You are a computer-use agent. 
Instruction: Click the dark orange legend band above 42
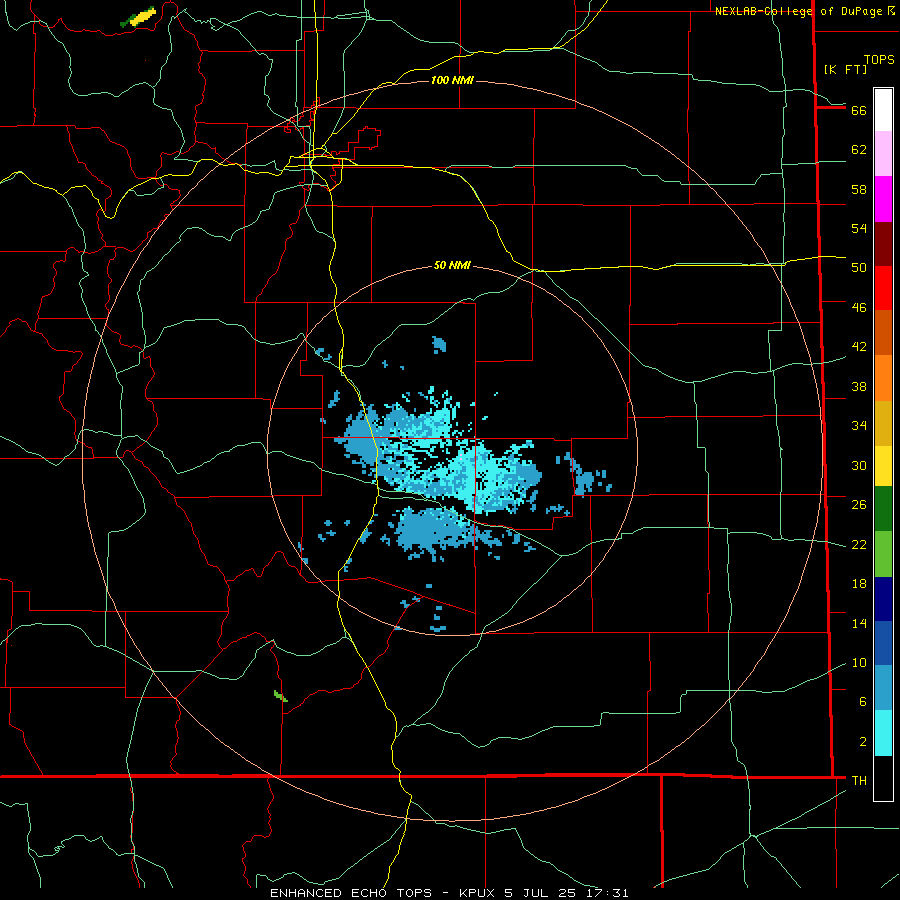pyautogui.click(x=883, y=332)
